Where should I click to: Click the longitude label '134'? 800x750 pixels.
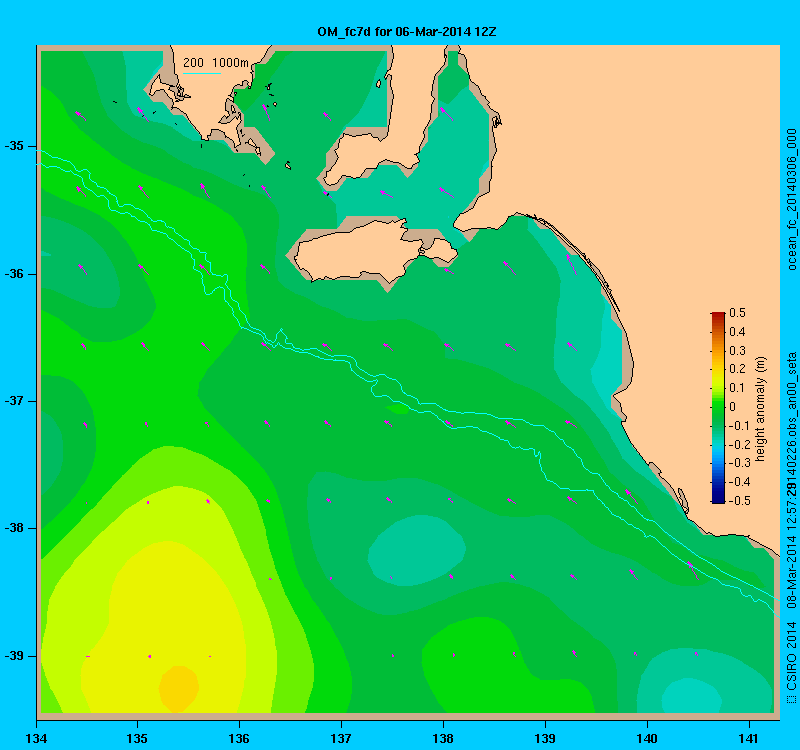point(36,739)
